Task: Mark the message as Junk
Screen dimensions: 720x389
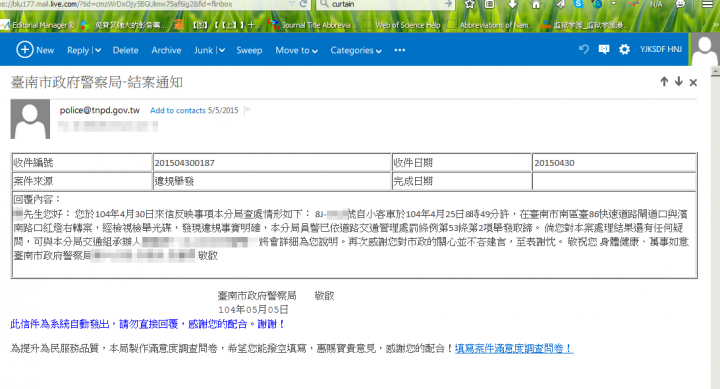Action: pyautogui.click(x=203, y=50)
